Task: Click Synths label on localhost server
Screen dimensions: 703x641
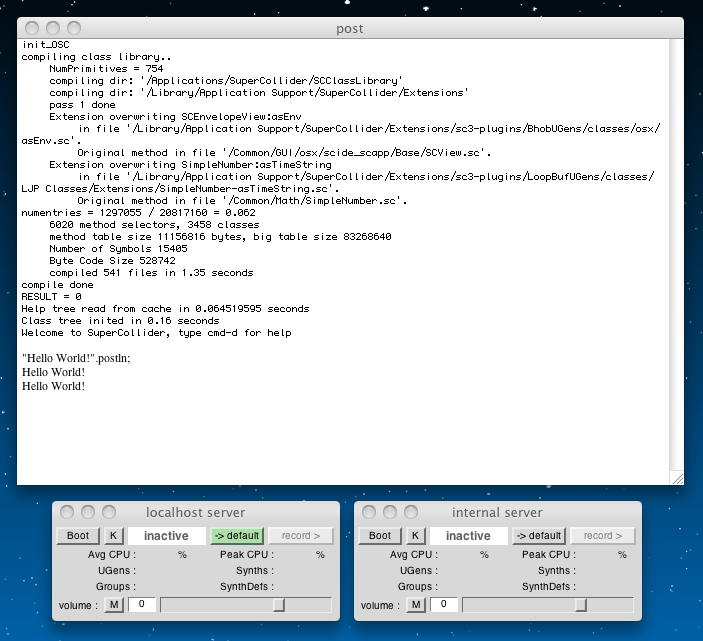Action: (255, 570)
